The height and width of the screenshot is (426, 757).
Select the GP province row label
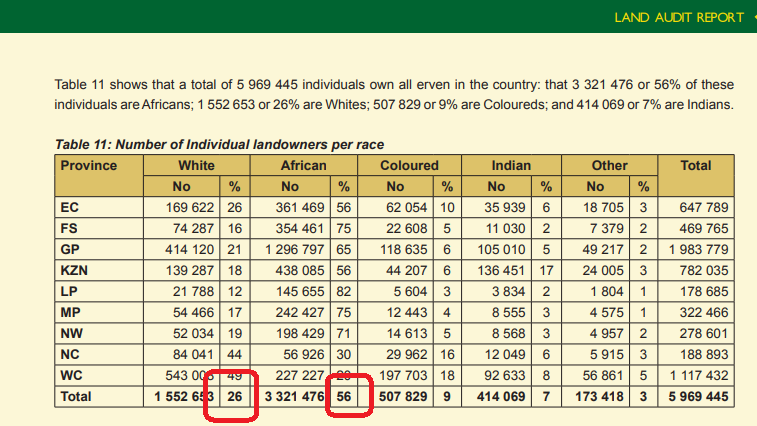pos(70,250)
